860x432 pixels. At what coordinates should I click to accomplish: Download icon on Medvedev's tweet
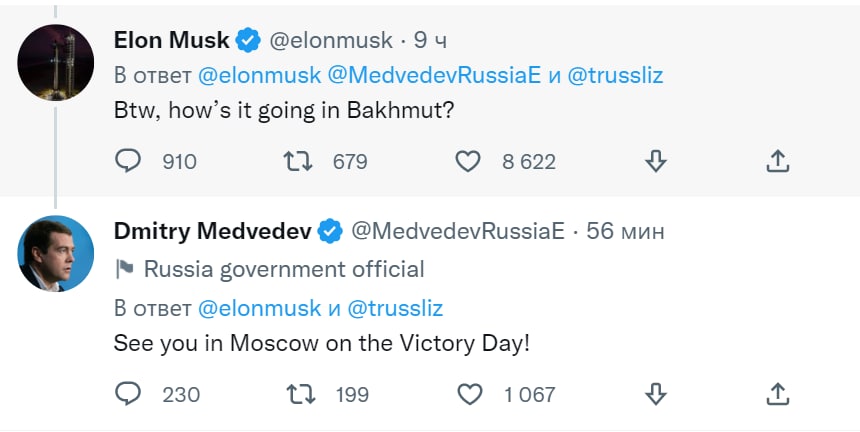pos(656,394)
